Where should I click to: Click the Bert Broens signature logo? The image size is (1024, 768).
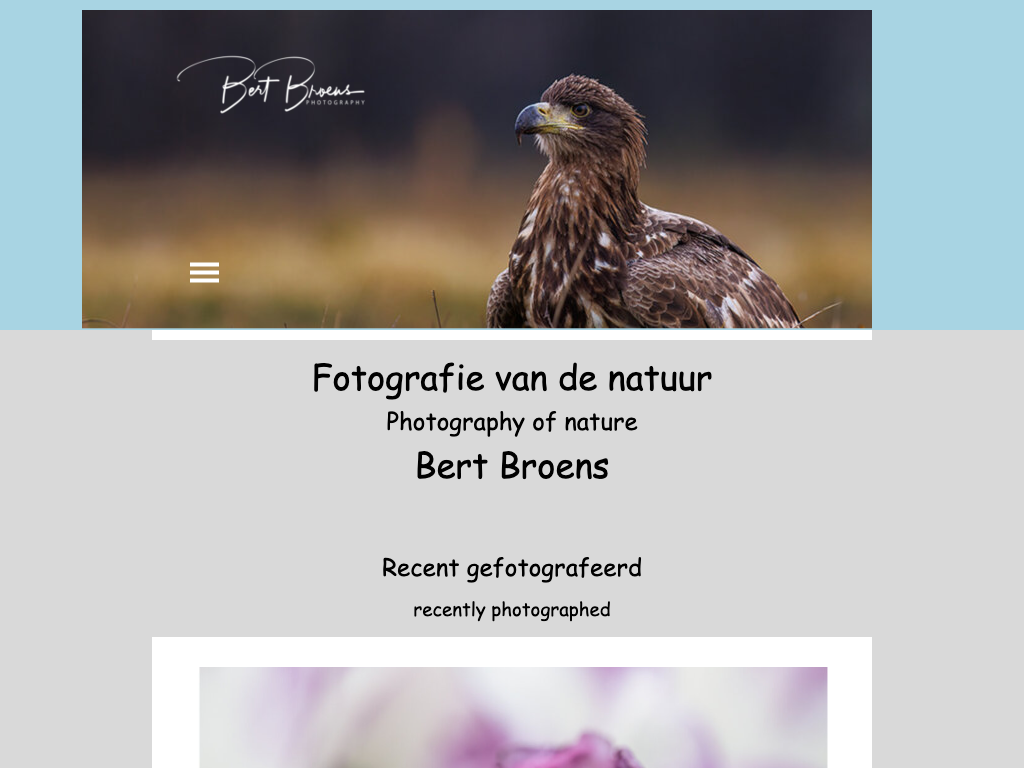(270, 85)
